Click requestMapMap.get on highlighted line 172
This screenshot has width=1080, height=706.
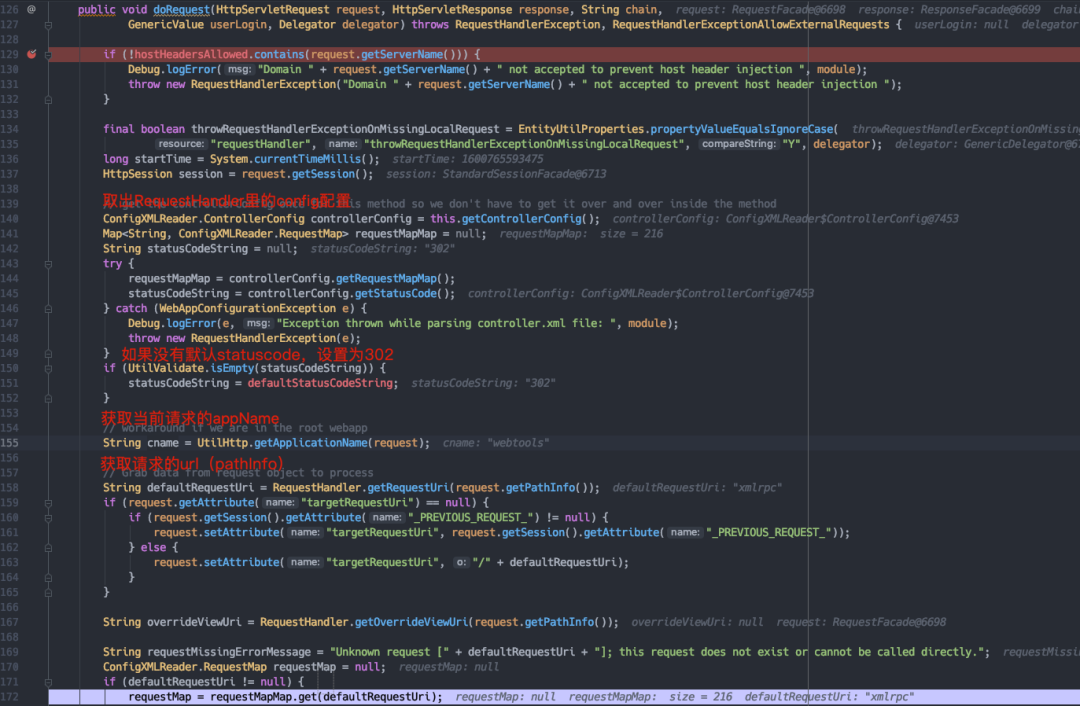point(264,697)
